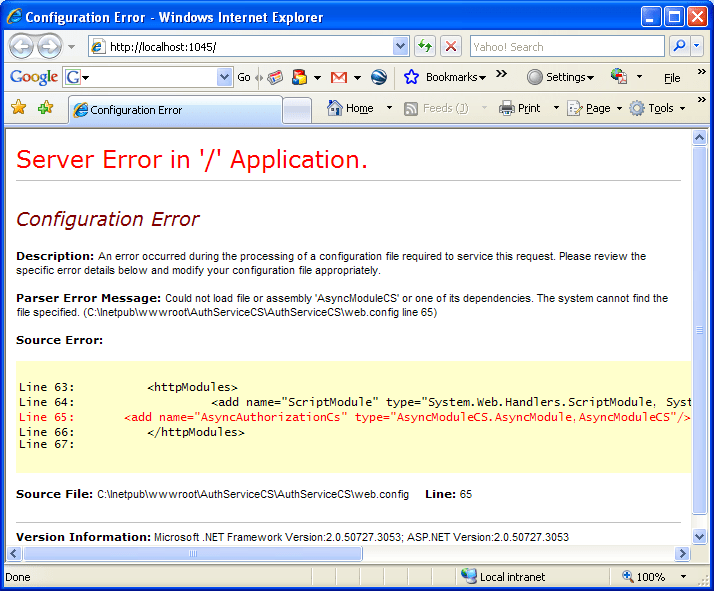Expand the menu bar overflow chevron beside File
Viewport: 714px width, 591px height.
coord(702,71)
